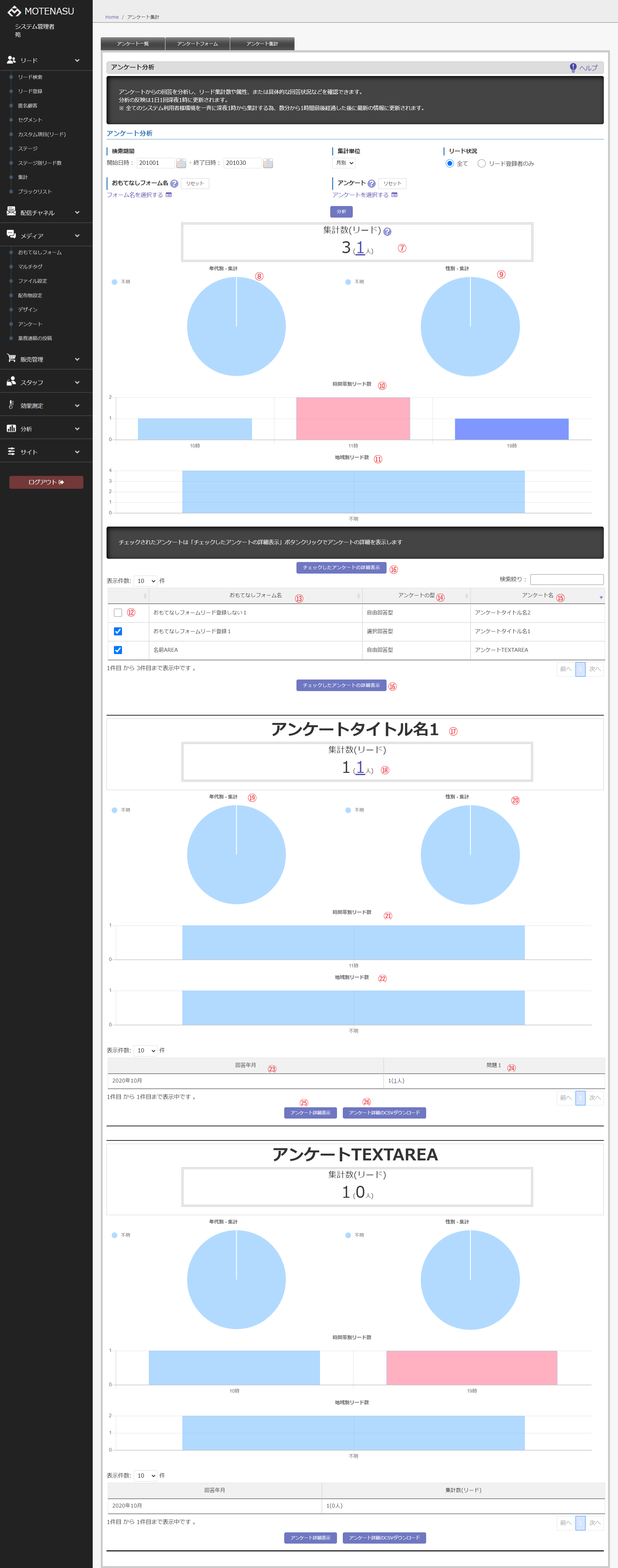This screenshot has width=618, height=1568.
Task: Select the 全て radio button
Action: (450, 163)
